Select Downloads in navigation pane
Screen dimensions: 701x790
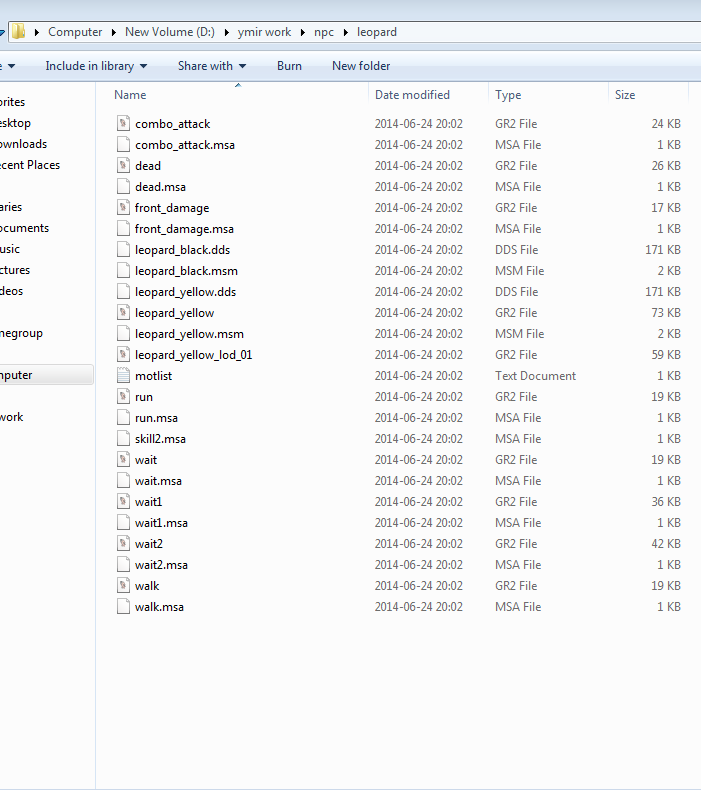[23, 144]
